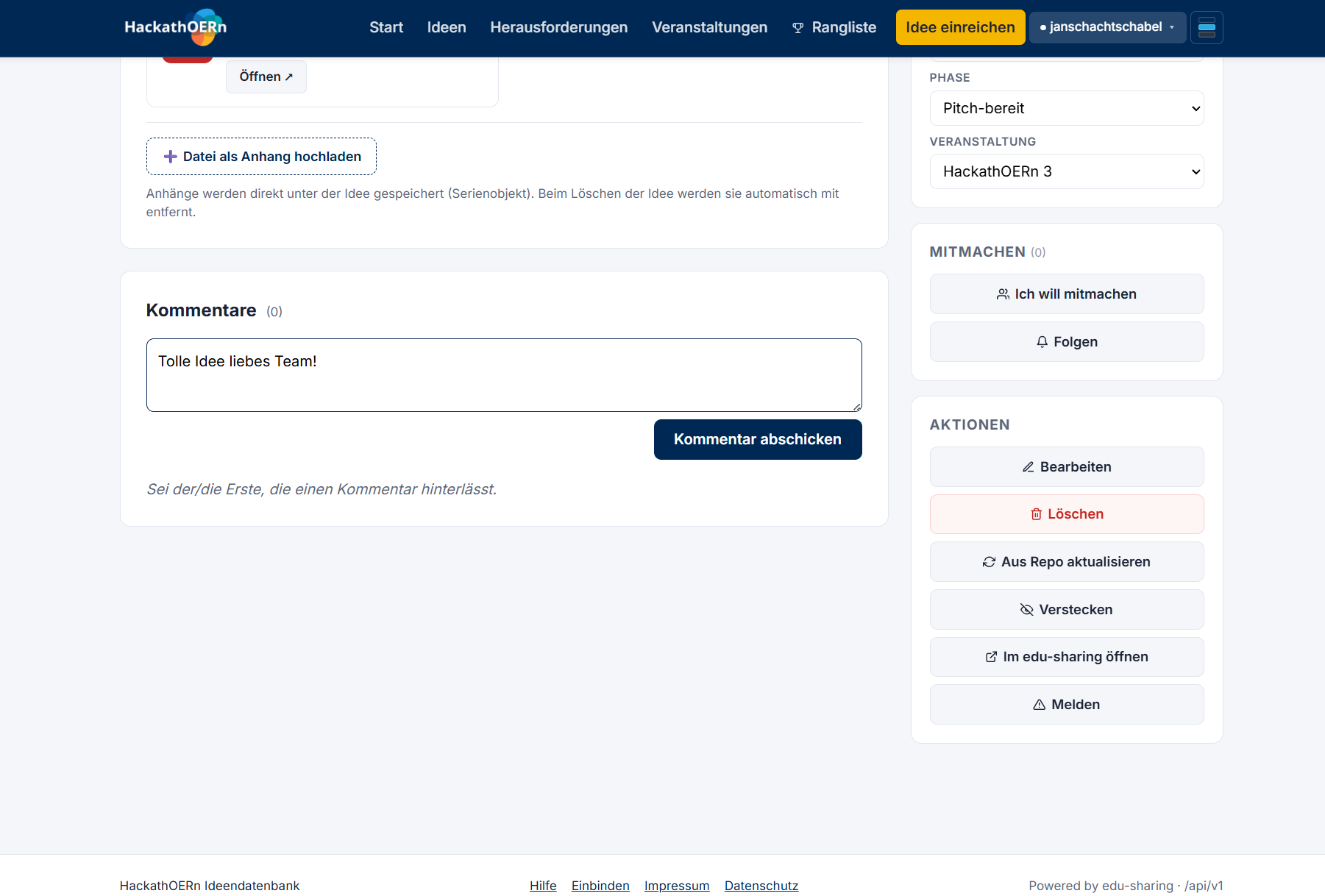
Task: Click 'Datei als Anhang hochladen'
Action: [261, 157]
